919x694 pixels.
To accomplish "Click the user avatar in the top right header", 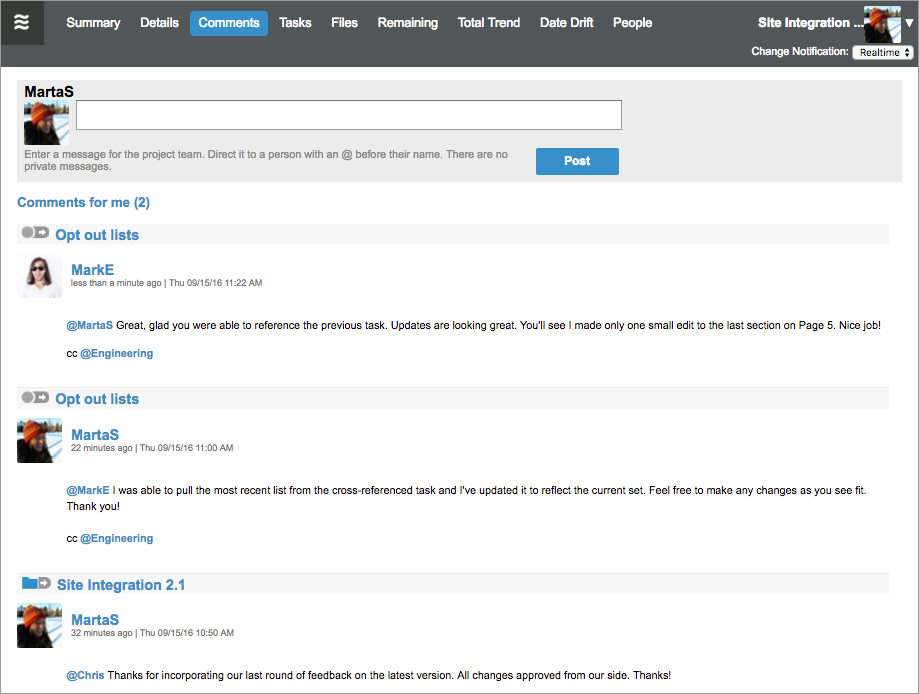I will pos(881,23).
